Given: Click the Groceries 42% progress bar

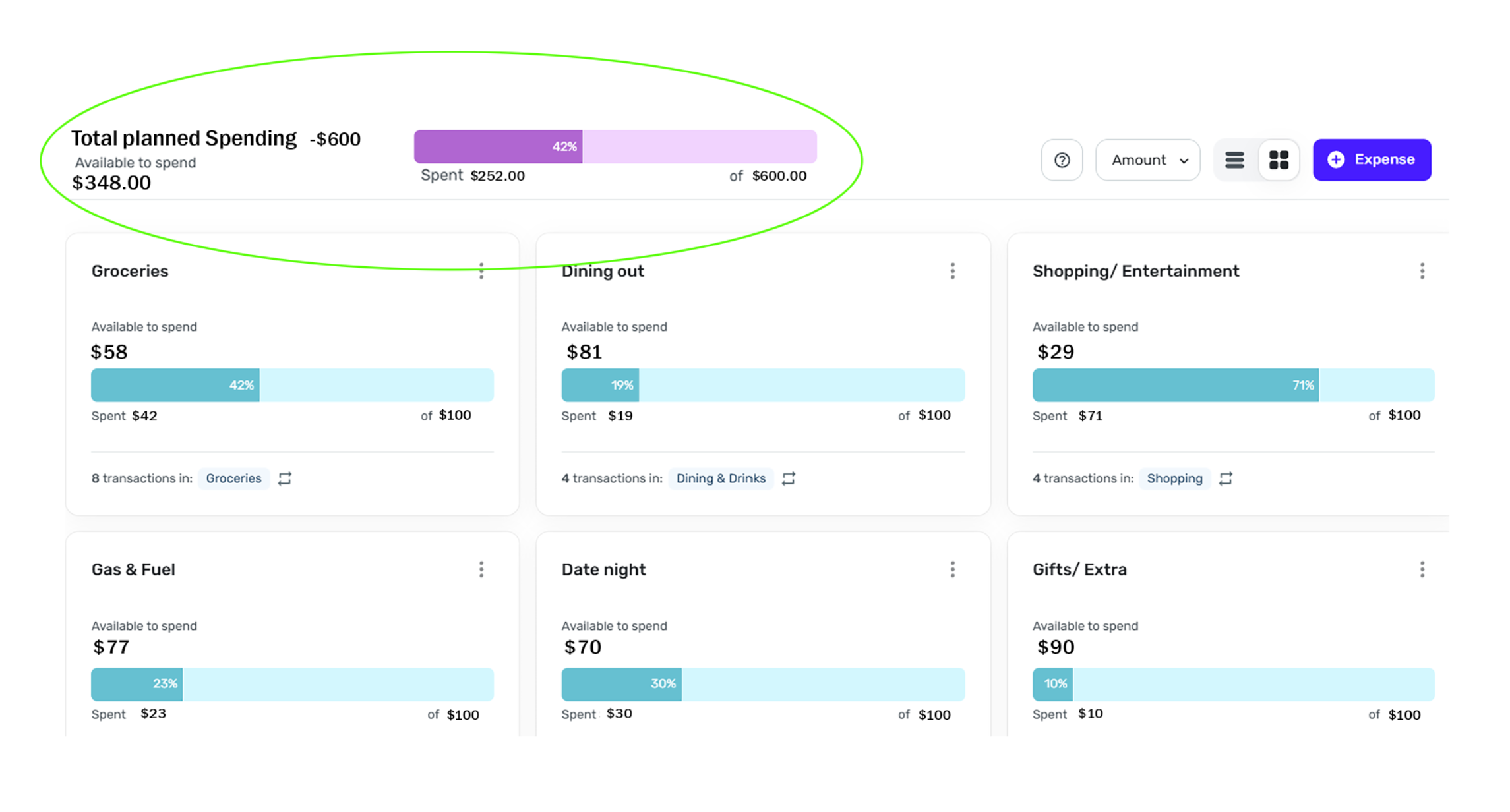Looking at the screenshot, I should coord(292,385).
